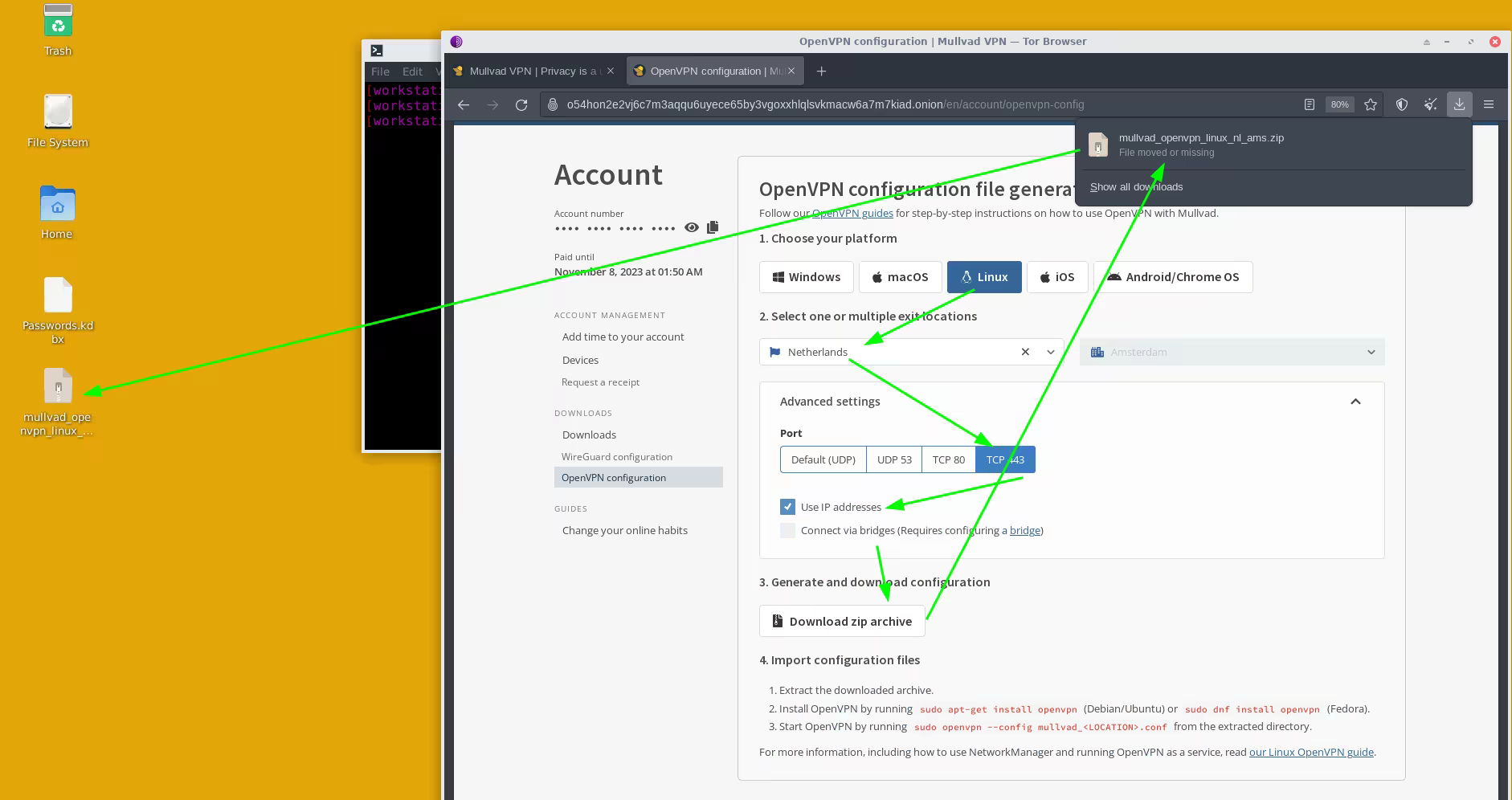The image size is (1512, 800).
Task: Uncheck the Use IP addresses checkbox
Action: [787, 507]
